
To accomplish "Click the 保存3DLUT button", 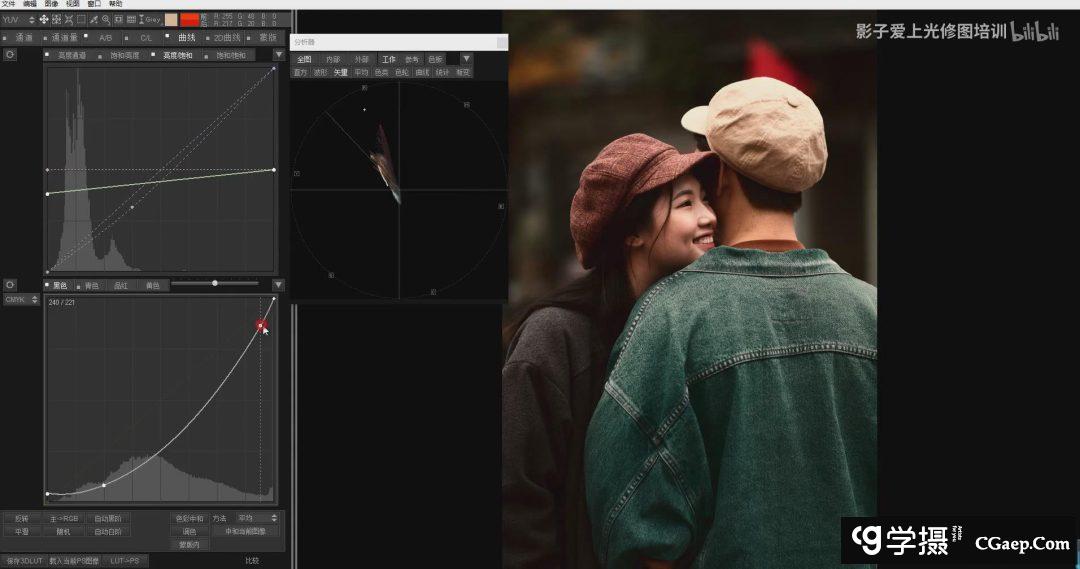I will pyautogui.click(x=23, y=561).
